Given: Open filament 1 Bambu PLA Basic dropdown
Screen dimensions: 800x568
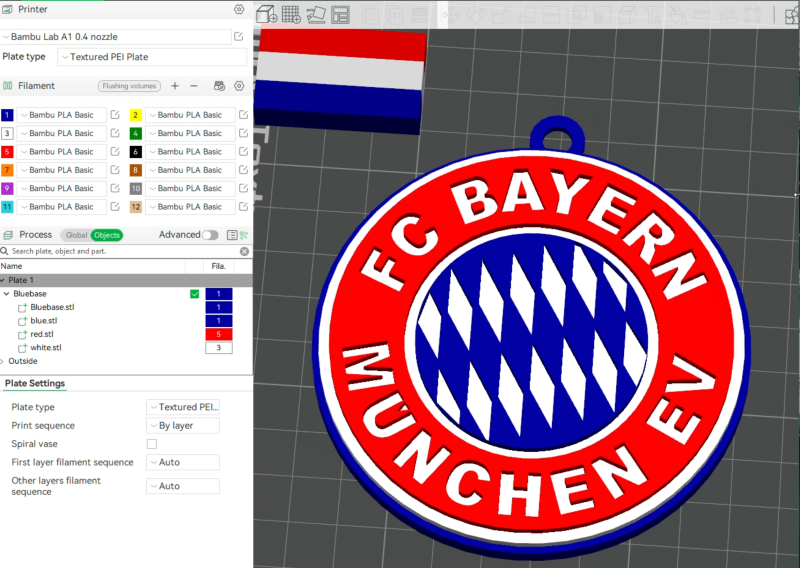Looking at the screenshot, I should click(x=62, y=115).
